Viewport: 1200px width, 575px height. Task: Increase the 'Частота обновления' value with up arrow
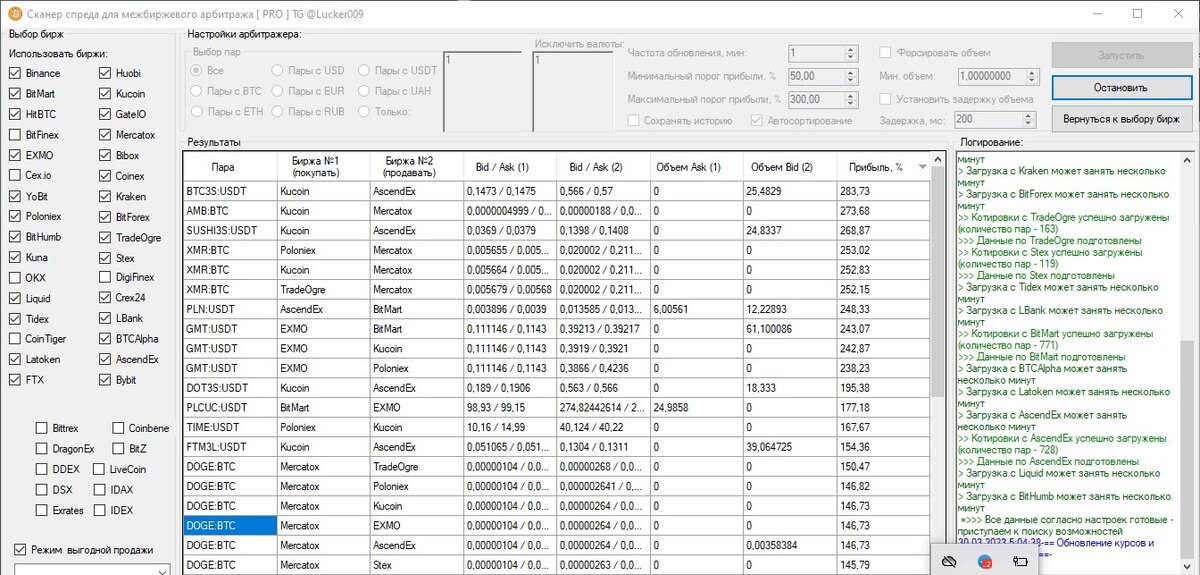(851, 49)
